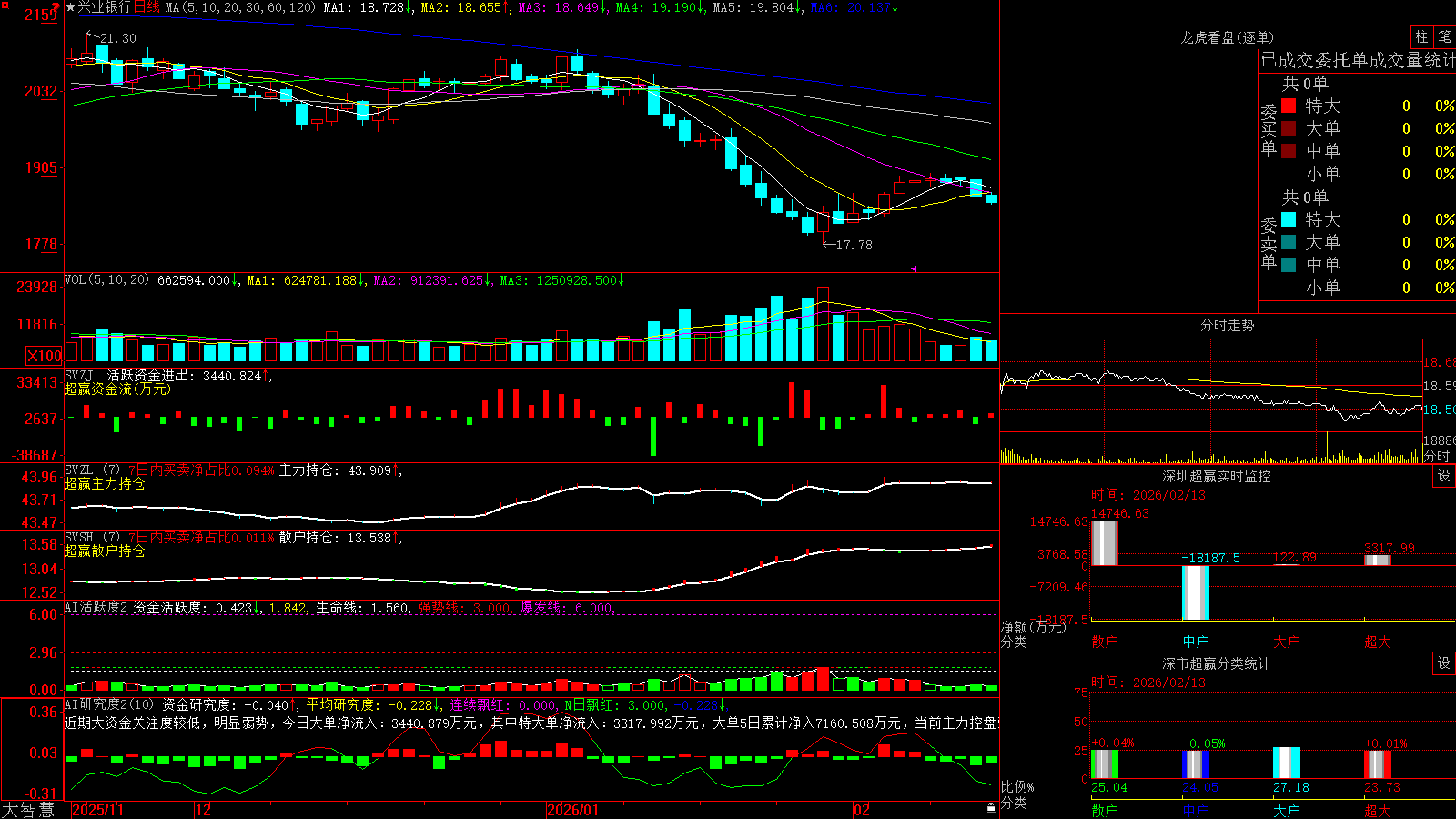The width and height of the screenshot is (1456, 819).
Task: Click the 分时走势 panel title
Action: (1227, 325)
